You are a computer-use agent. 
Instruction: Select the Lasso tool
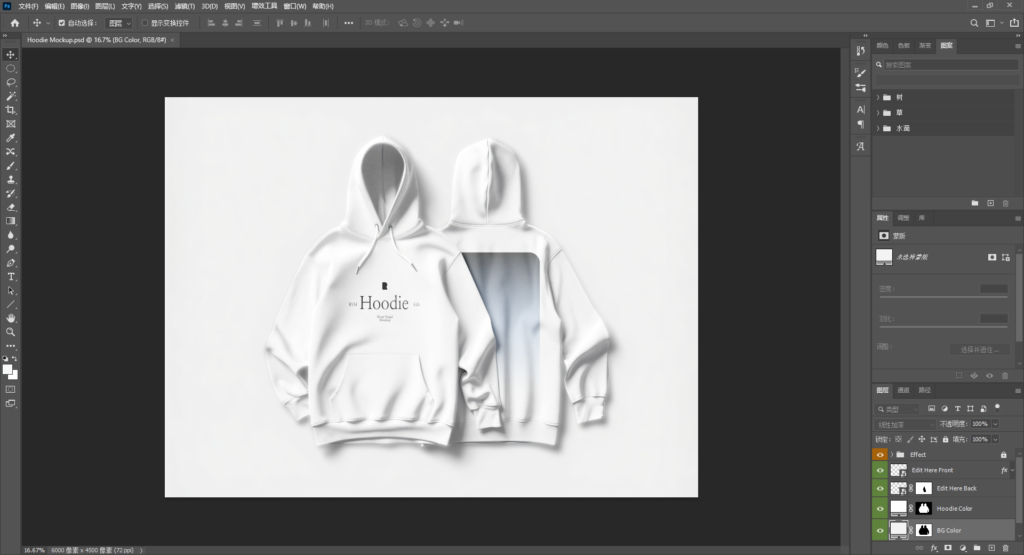tap(10, 82)
